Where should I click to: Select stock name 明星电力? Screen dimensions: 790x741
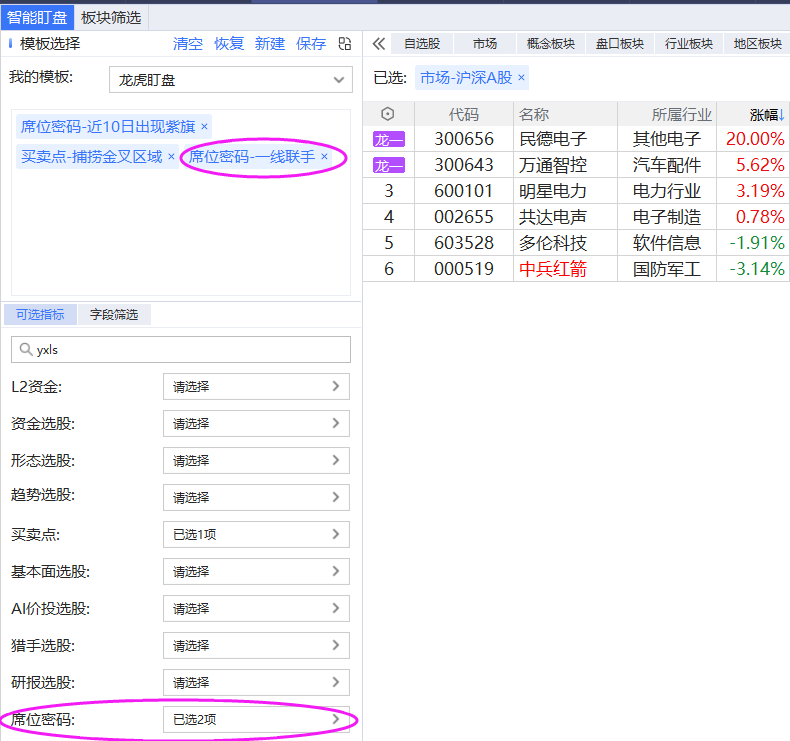(553, 191)
